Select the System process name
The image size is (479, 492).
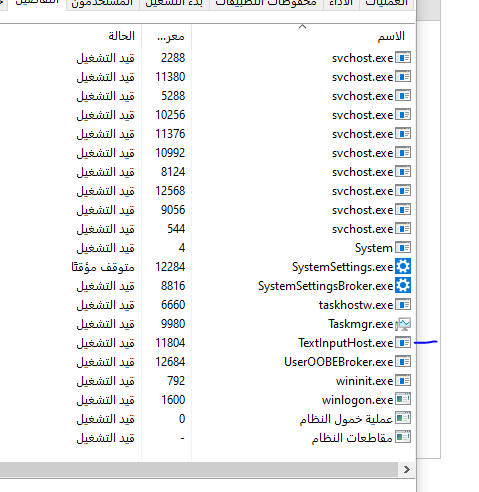pyautogui.click(x=374, y=248)
